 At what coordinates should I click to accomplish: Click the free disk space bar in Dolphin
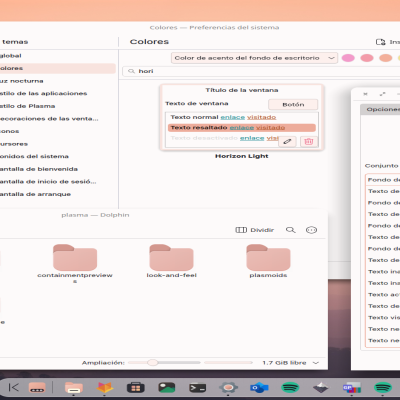pos(229,363)
